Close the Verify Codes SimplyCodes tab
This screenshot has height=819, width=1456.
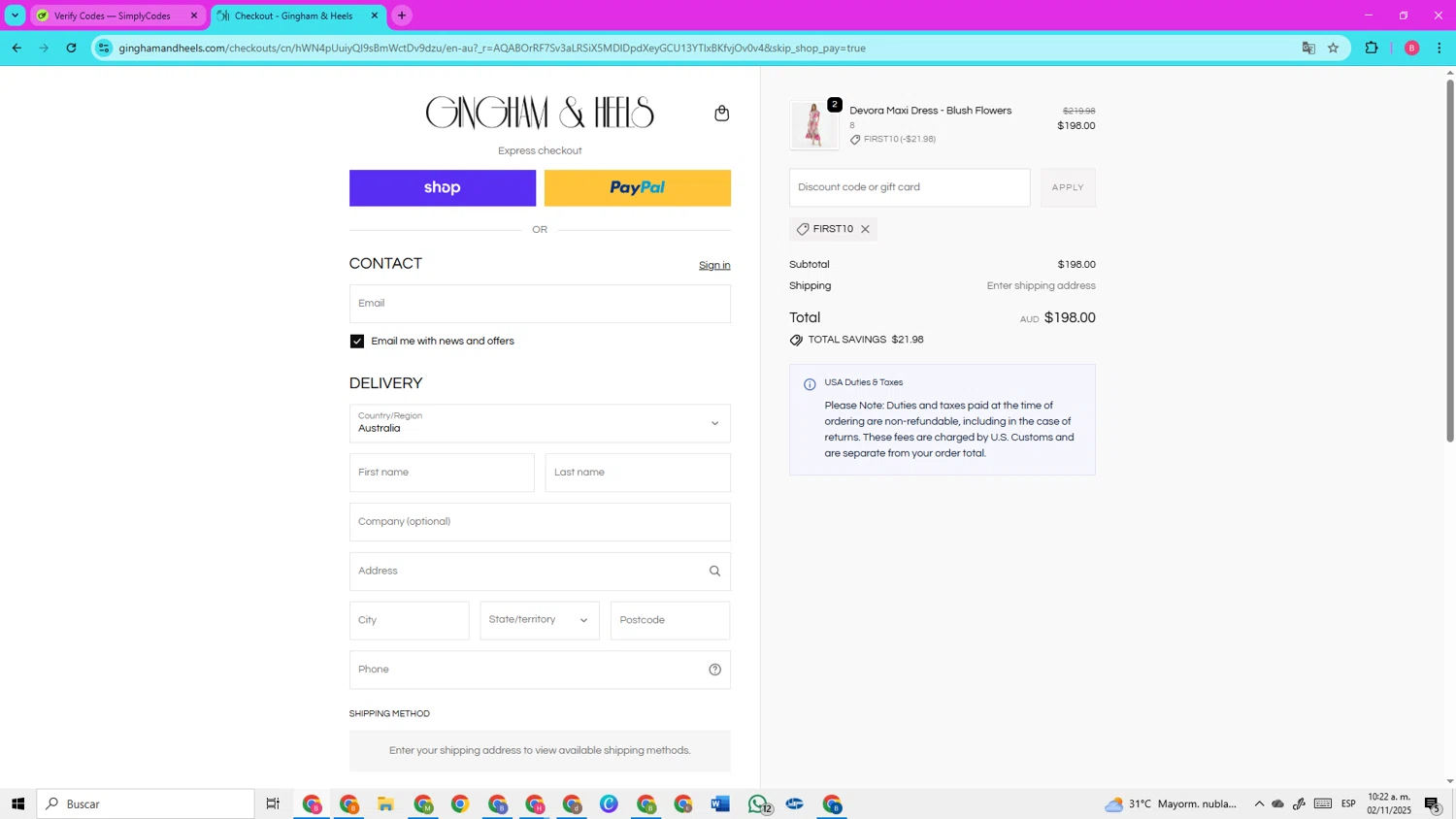193,16
